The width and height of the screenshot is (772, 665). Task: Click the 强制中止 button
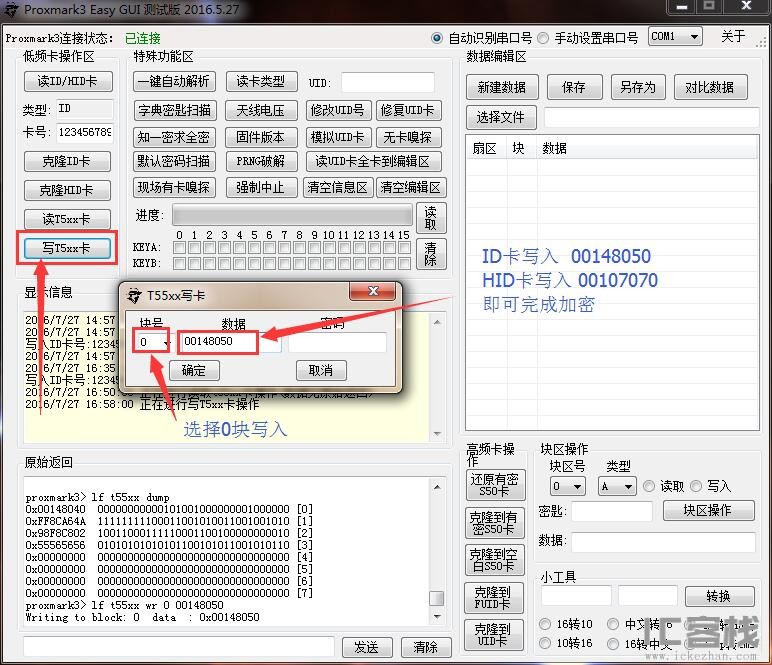pos(261,187)
